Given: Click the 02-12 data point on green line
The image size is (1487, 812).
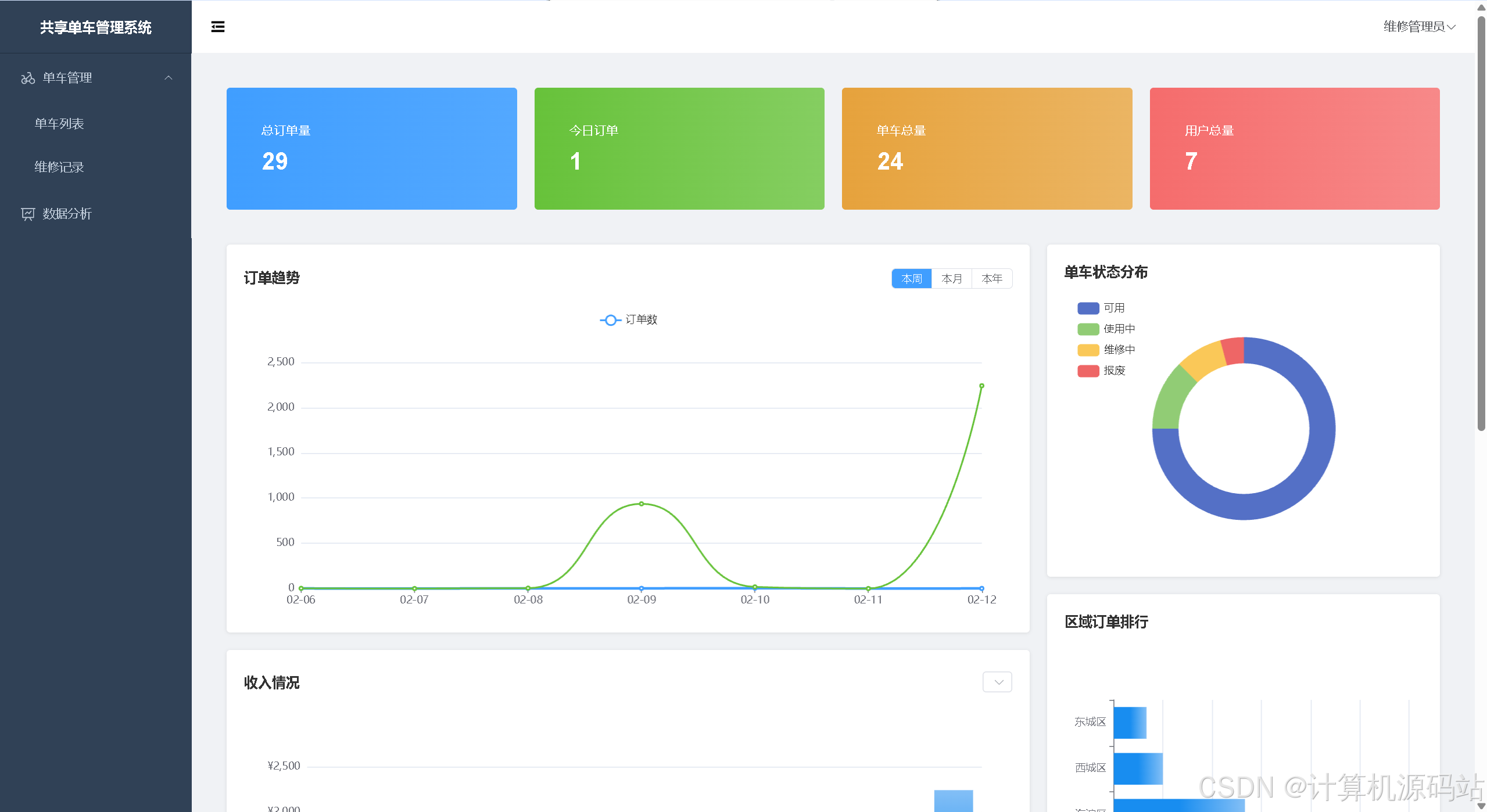Looking at the screenshot, I should 981,386.
